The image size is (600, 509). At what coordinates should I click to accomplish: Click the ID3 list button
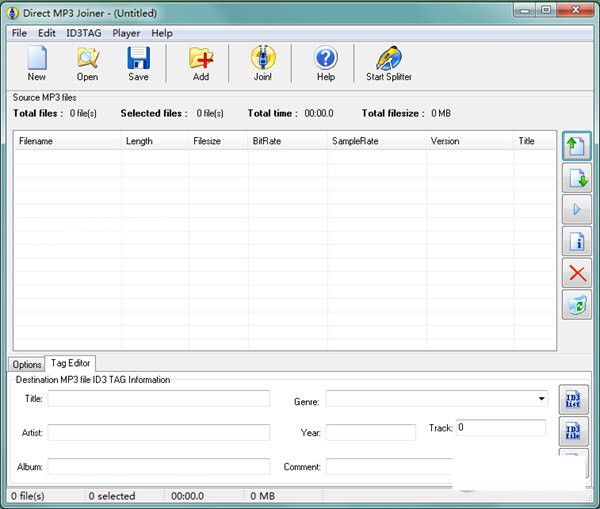click(x=573, y=400)
